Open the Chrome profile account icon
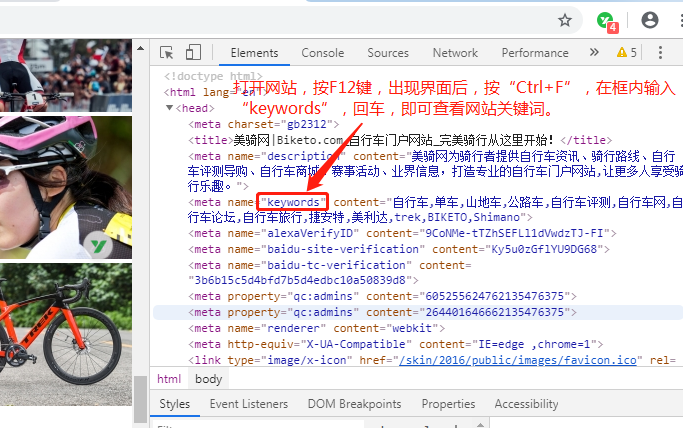This screenshot has height=428, width=683. (649, 20)
